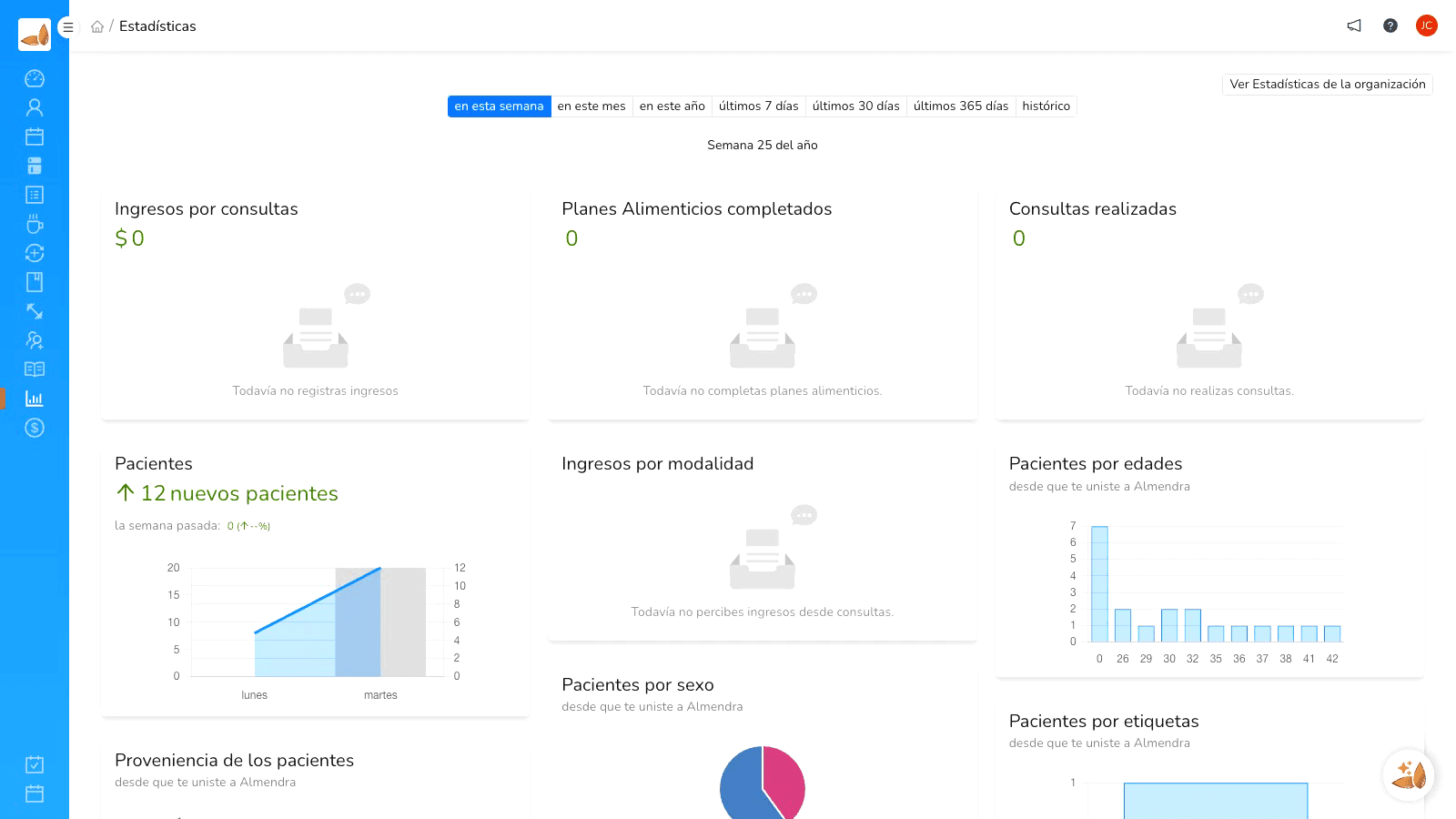Image resolution: width=1456 pixels, height=819 pixels.
Task: Select the 'en esta semana' period tab
Action: pyautogui.click(x=499, y=106)
